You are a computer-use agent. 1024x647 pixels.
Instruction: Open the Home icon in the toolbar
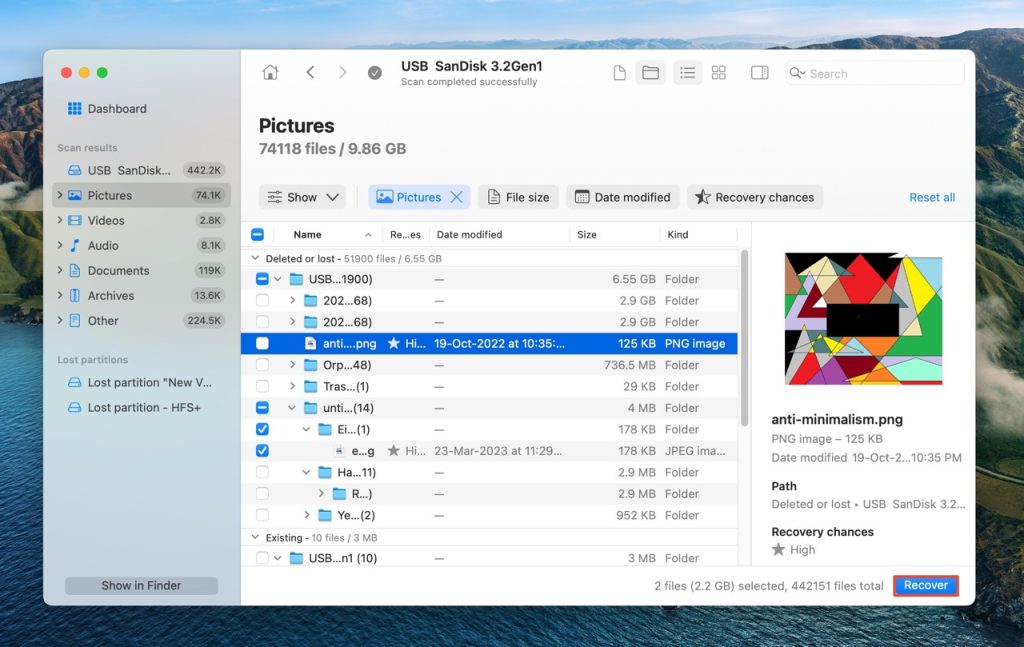click(270, 72)
